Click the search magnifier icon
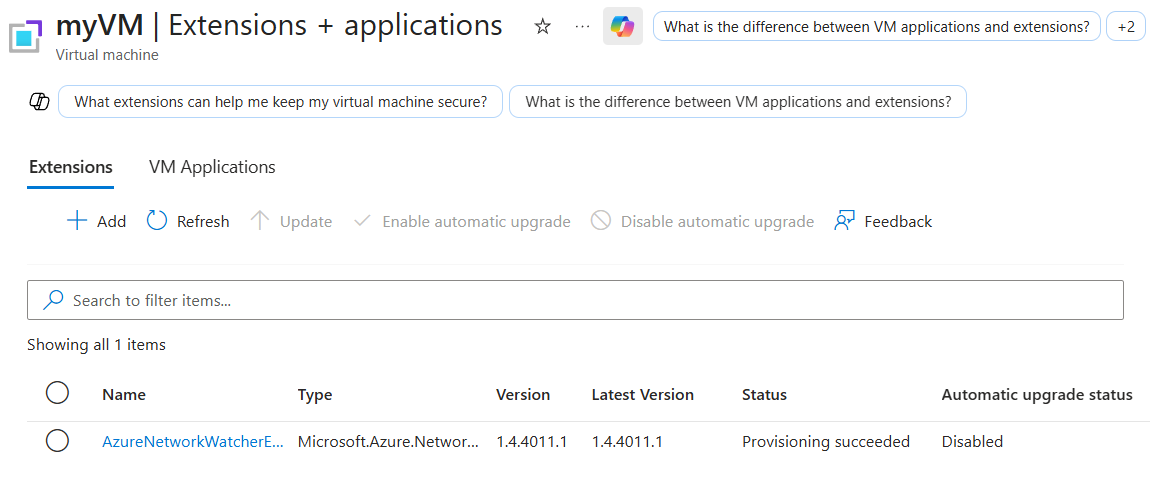Viewport: 1150px width, 490px height. click(x=54, y=300)
